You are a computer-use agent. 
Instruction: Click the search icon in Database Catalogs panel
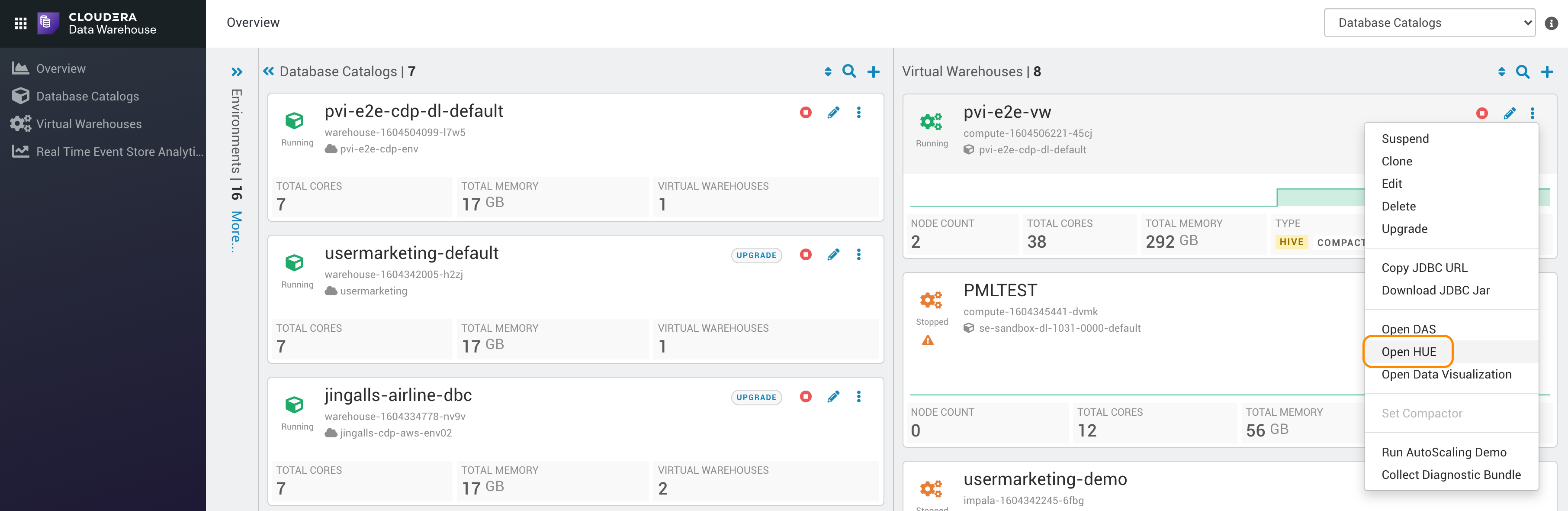tap(850, 71)
